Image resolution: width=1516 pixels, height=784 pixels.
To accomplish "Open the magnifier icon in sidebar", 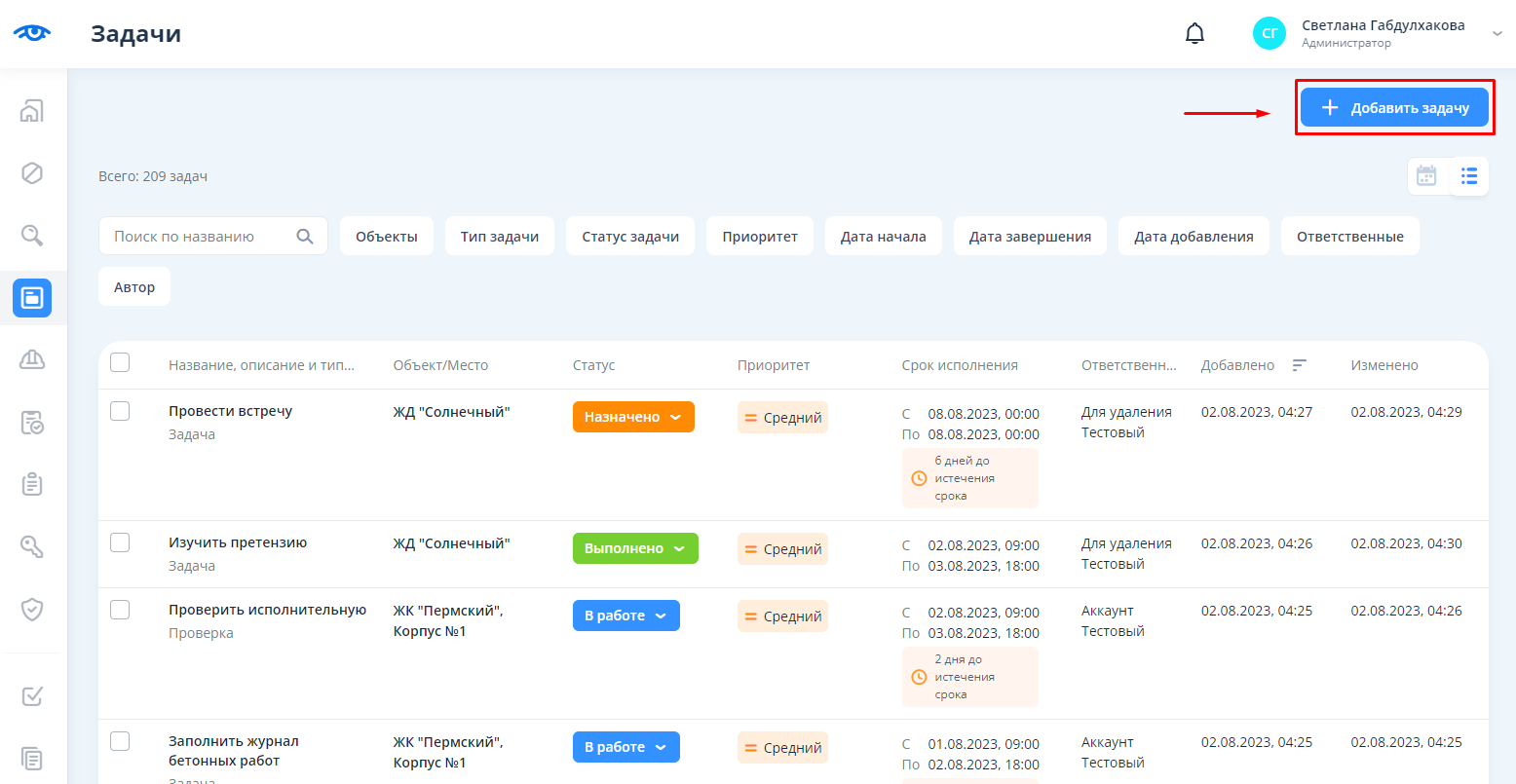I will click(32, 235).
